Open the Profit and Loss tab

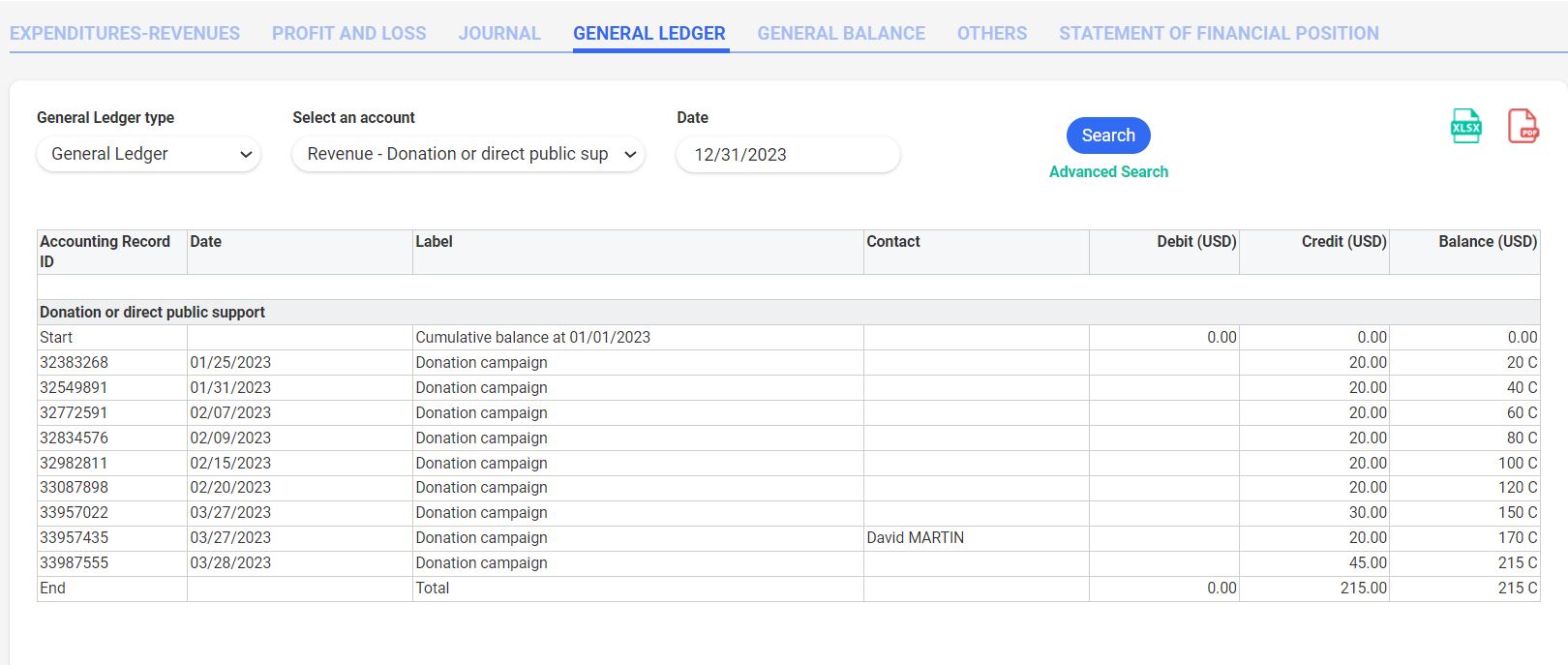(348, 33)
